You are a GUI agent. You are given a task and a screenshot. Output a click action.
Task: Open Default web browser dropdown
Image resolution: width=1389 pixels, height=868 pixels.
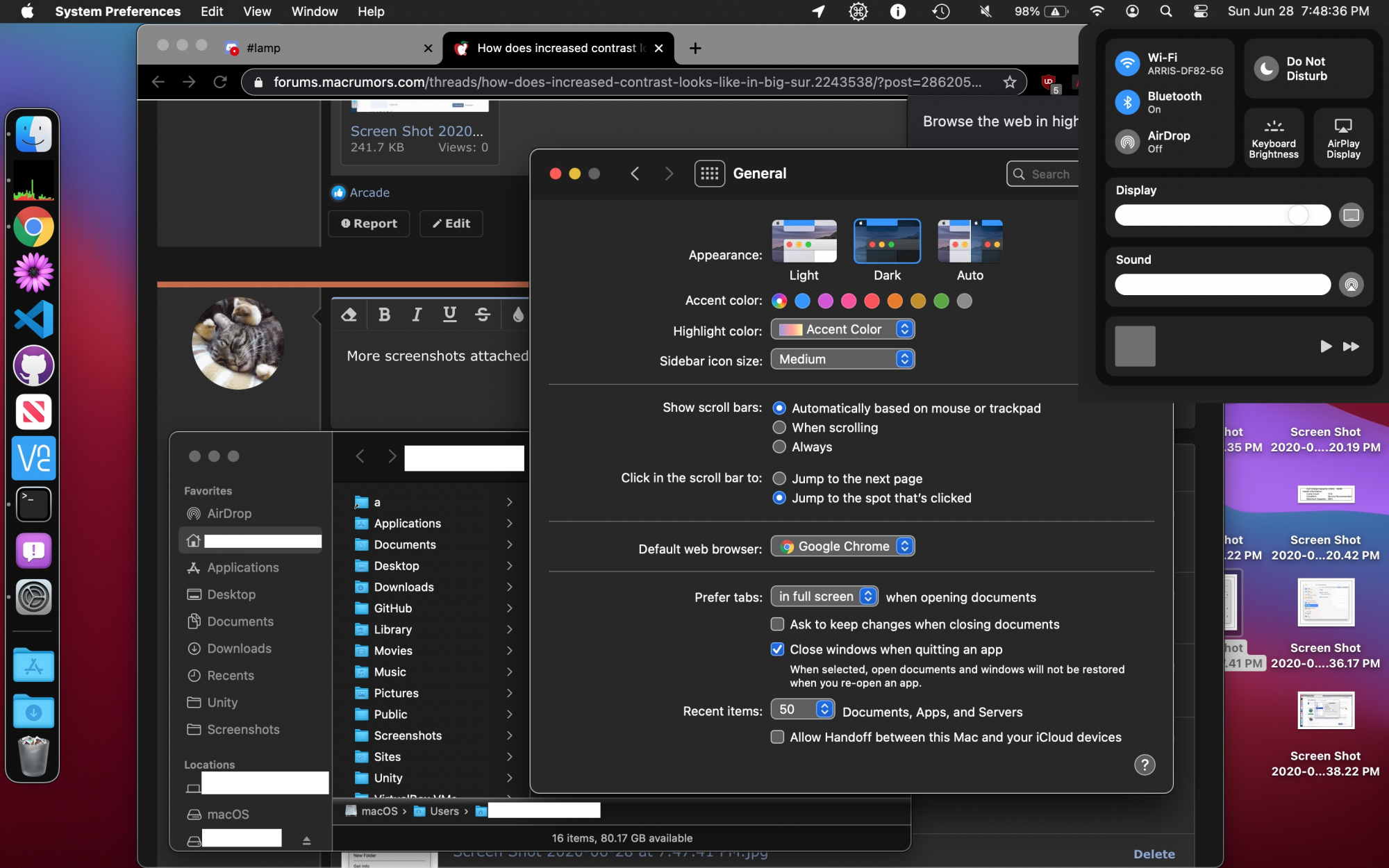pyautogui.click(x=842, y=546)
